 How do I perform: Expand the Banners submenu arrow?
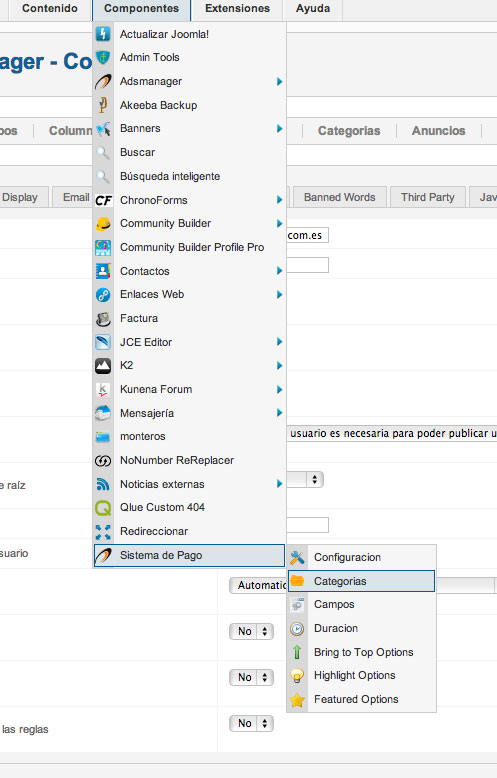[x=279, y=129]
